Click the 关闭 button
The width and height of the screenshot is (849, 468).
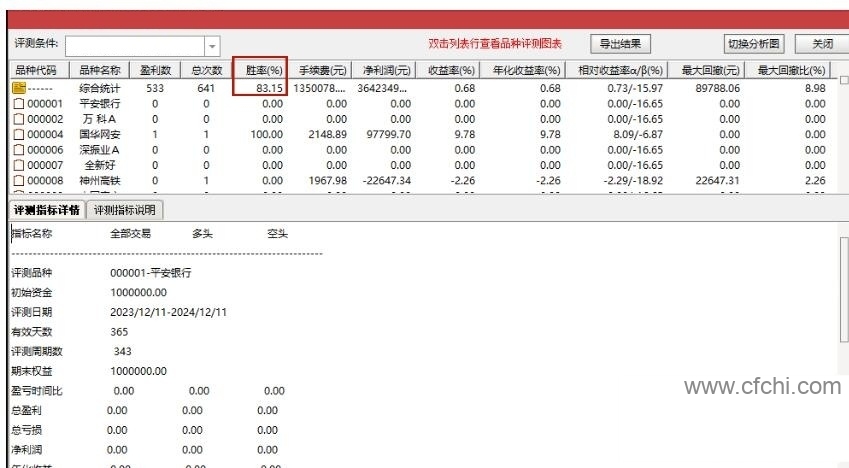click(x=822, y=44)
